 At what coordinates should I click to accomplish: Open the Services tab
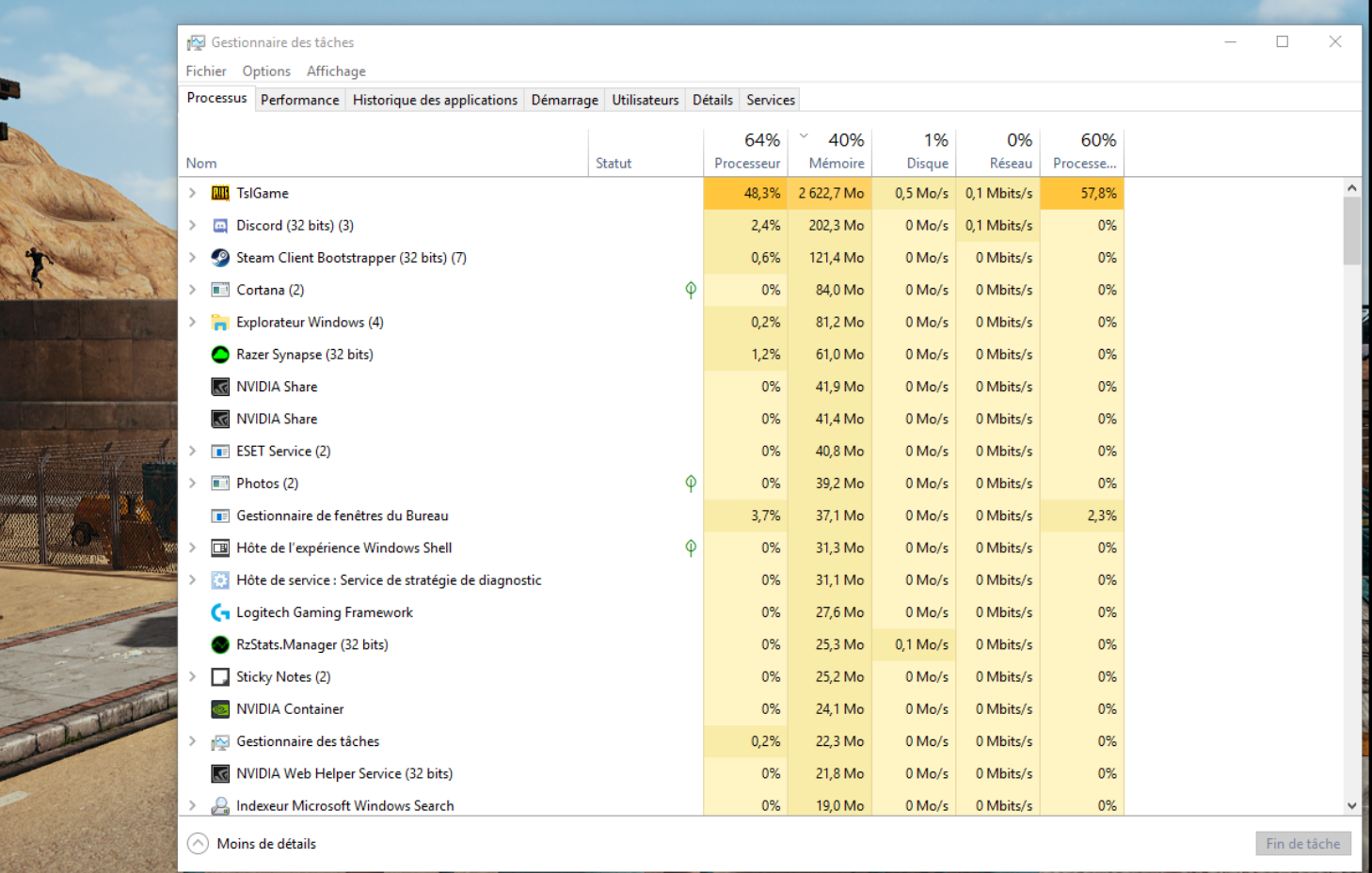point(771,100)
